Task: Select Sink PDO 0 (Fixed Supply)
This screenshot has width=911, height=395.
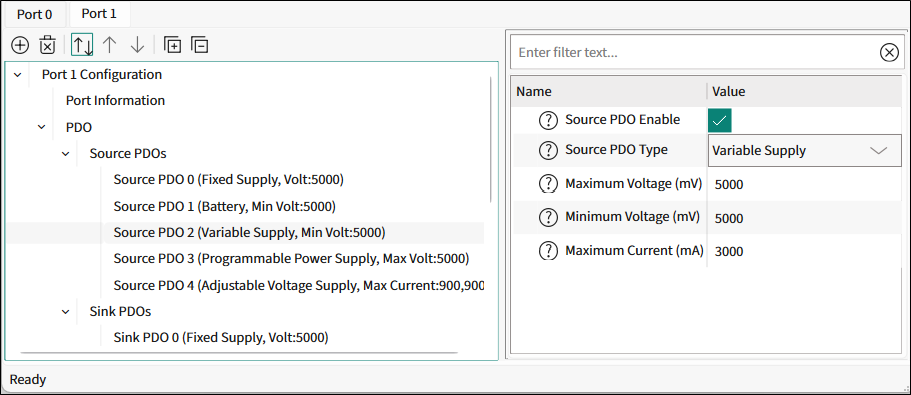Action: 221,337
